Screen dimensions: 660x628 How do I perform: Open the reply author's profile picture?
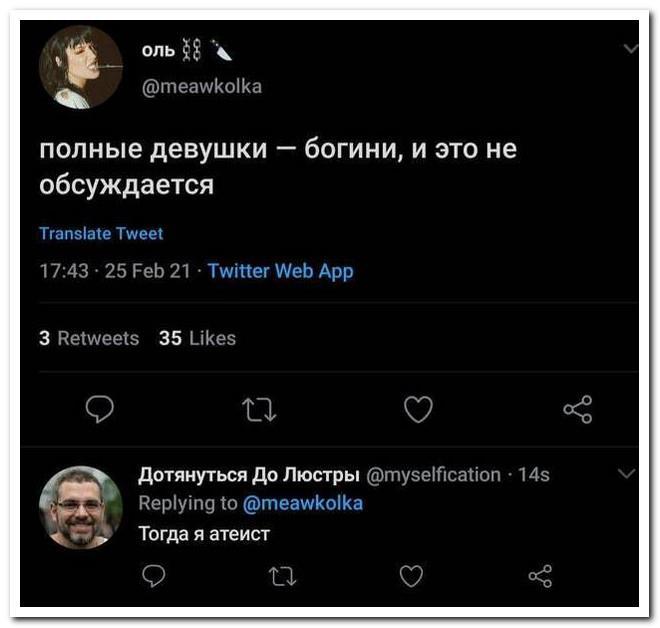[79, 506]
